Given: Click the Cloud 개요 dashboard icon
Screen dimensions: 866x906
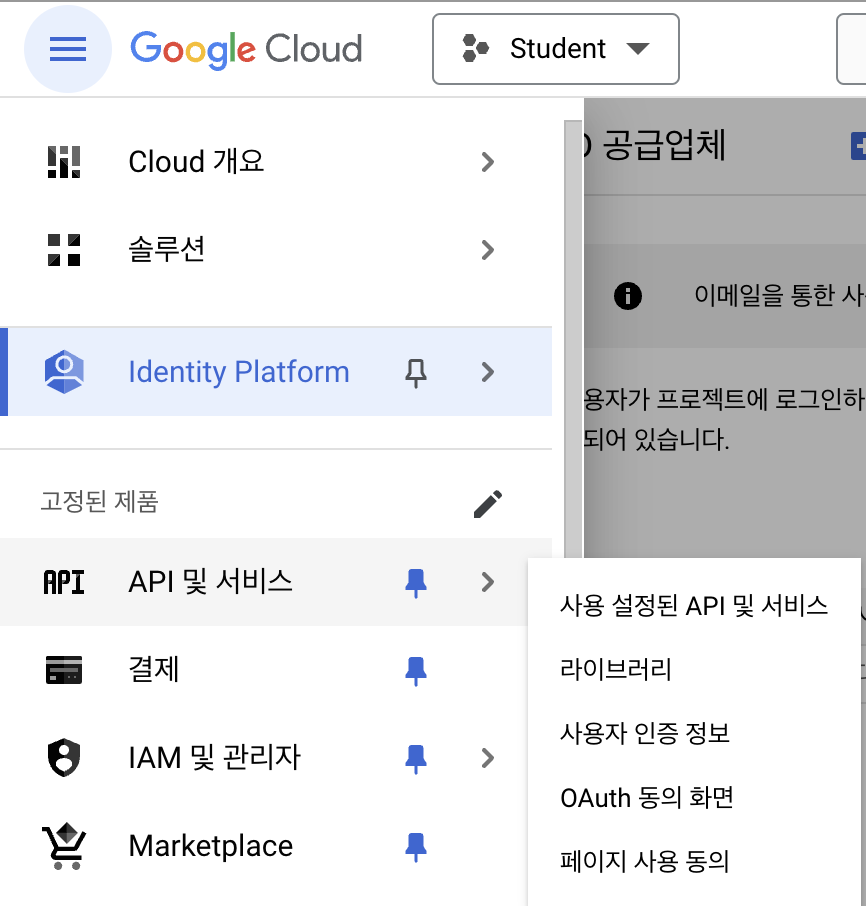Looking at the screenshot, I should tap(64, 162).
